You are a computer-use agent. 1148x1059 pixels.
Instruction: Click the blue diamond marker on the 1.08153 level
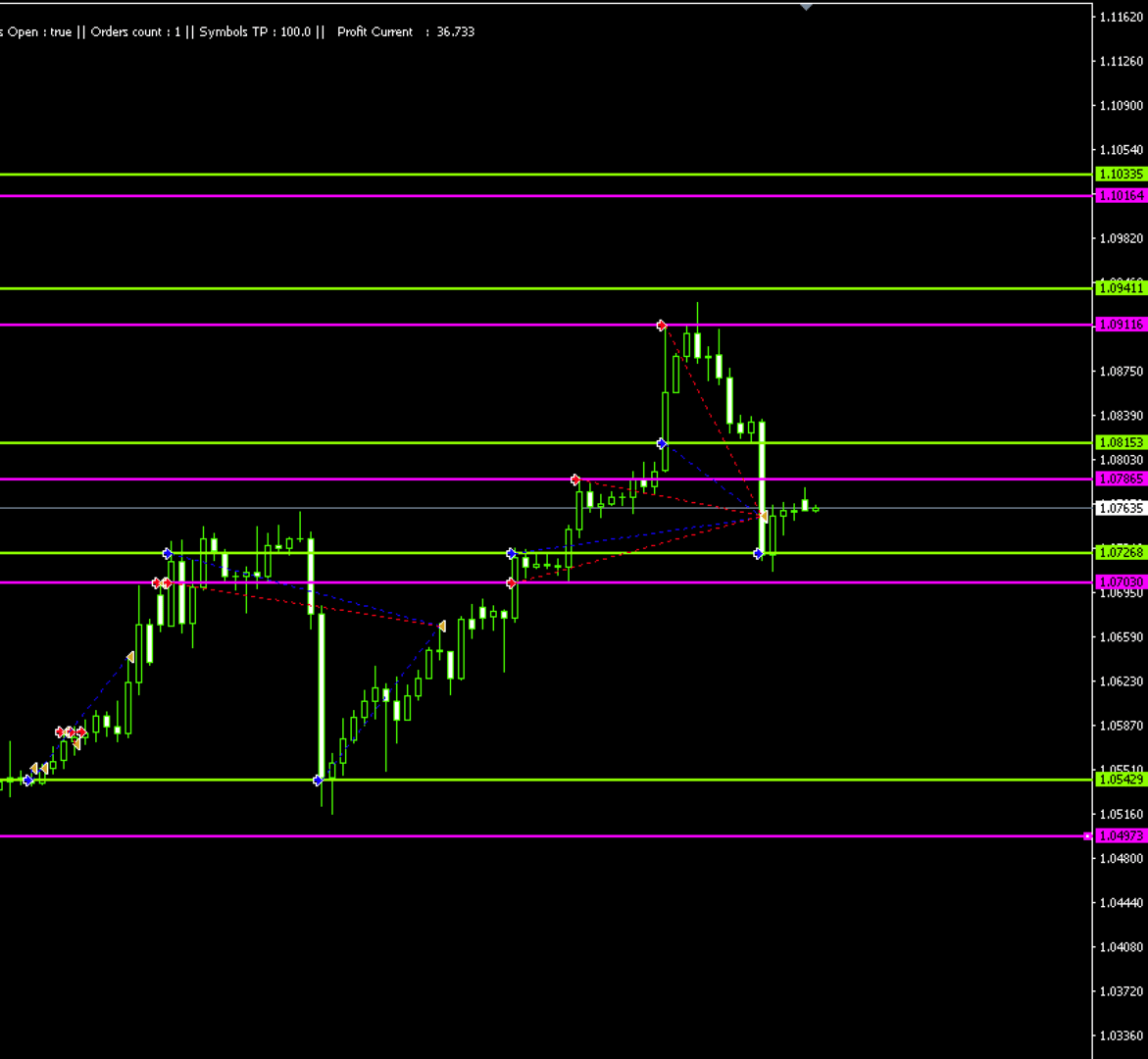[x=661, y=443]
